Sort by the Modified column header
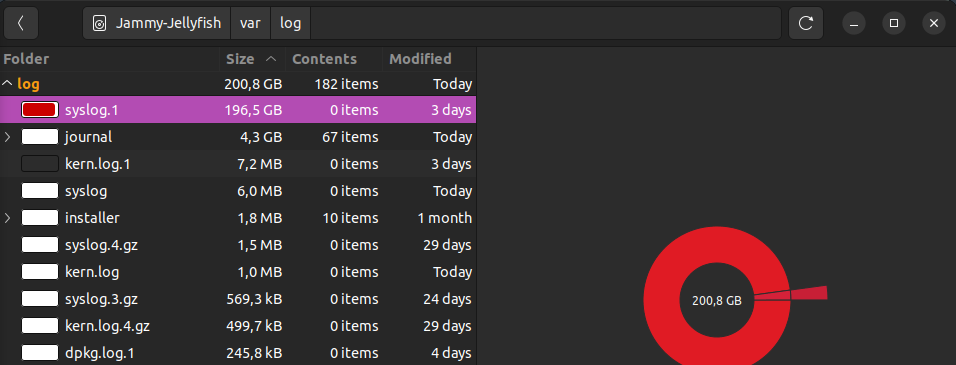Screen dimensions: 956x365 (x=421, y=59)
